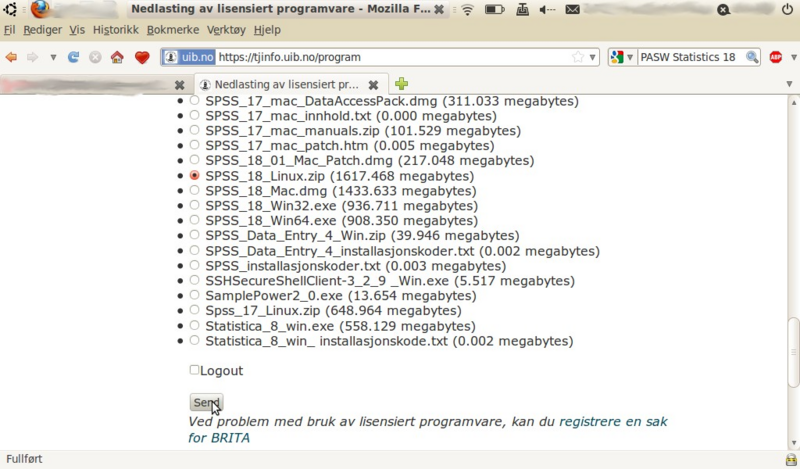Click the scrollbar up arrow
The height and width of the screenshot is (469, 800).
[x=793, y=102]
